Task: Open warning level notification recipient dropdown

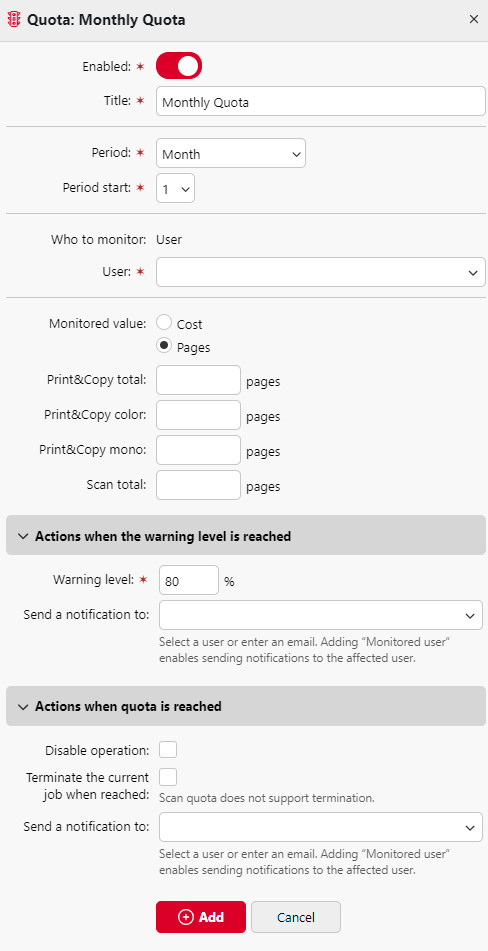Action: [321, 615]
